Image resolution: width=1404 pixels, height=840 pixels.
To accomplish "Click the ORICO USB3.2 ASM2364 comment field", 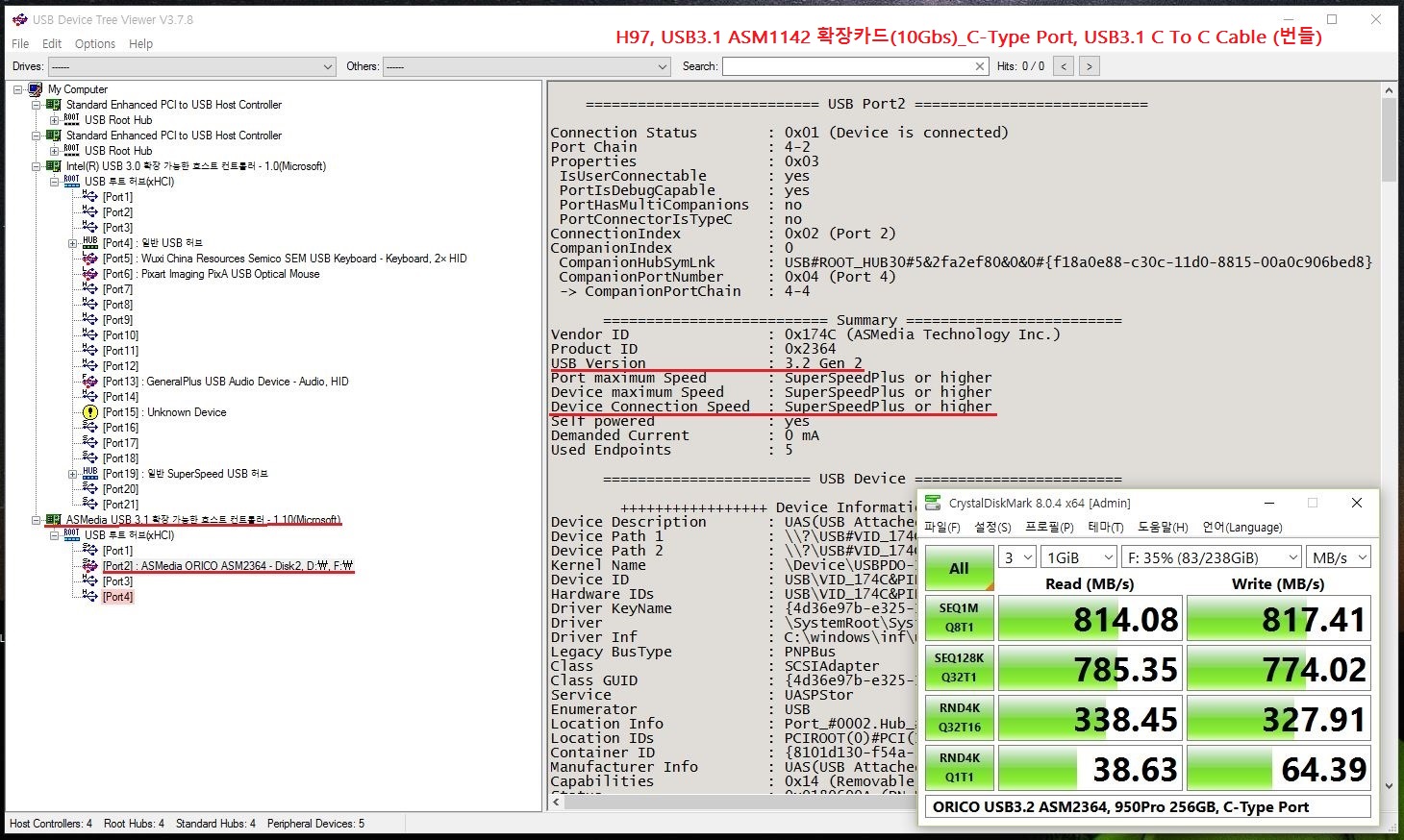I will click(1148, 807).
